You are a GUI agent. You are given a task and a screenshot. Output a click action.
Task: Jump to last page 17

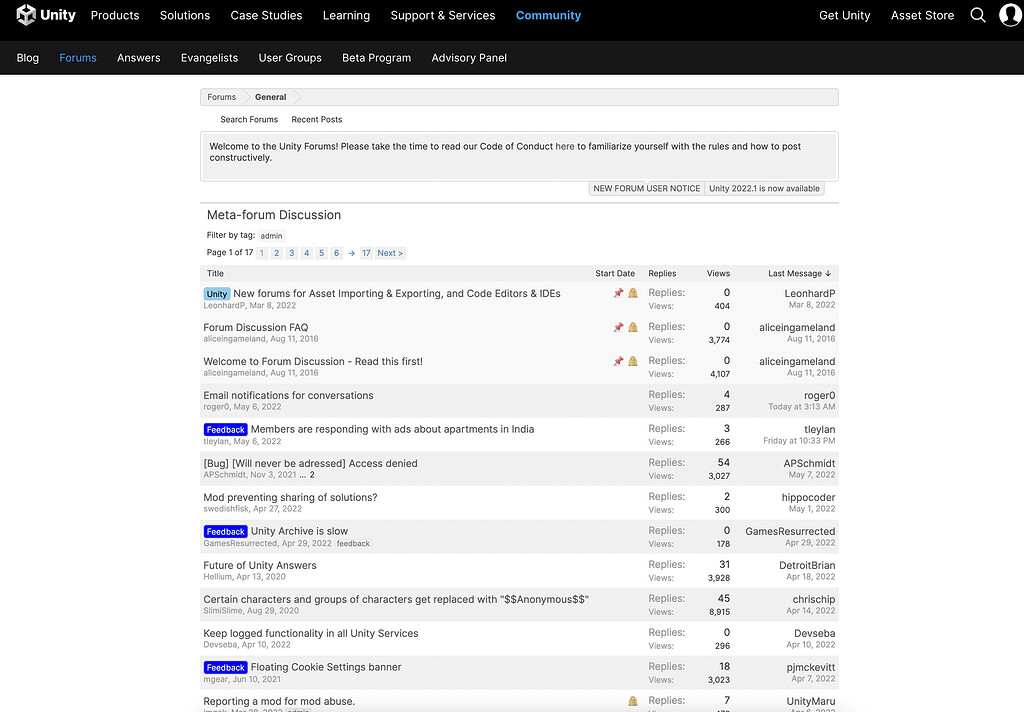366,253
